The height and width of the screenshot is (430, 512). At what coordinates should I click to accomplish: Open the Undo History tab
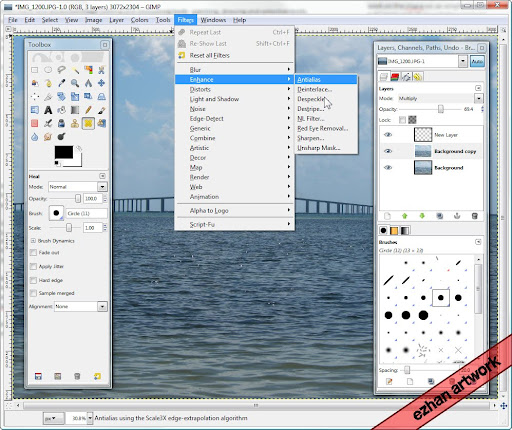point(418,77)
